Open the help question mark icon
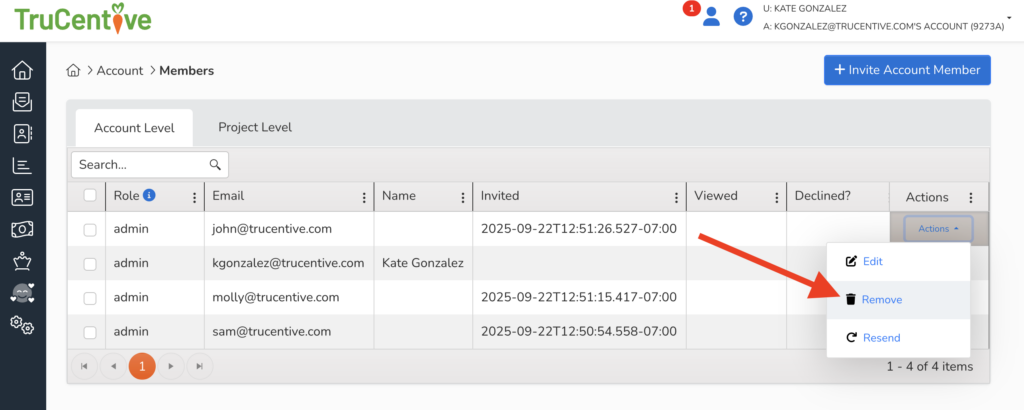Screen dimensions: 1024x410 (743, 16)
